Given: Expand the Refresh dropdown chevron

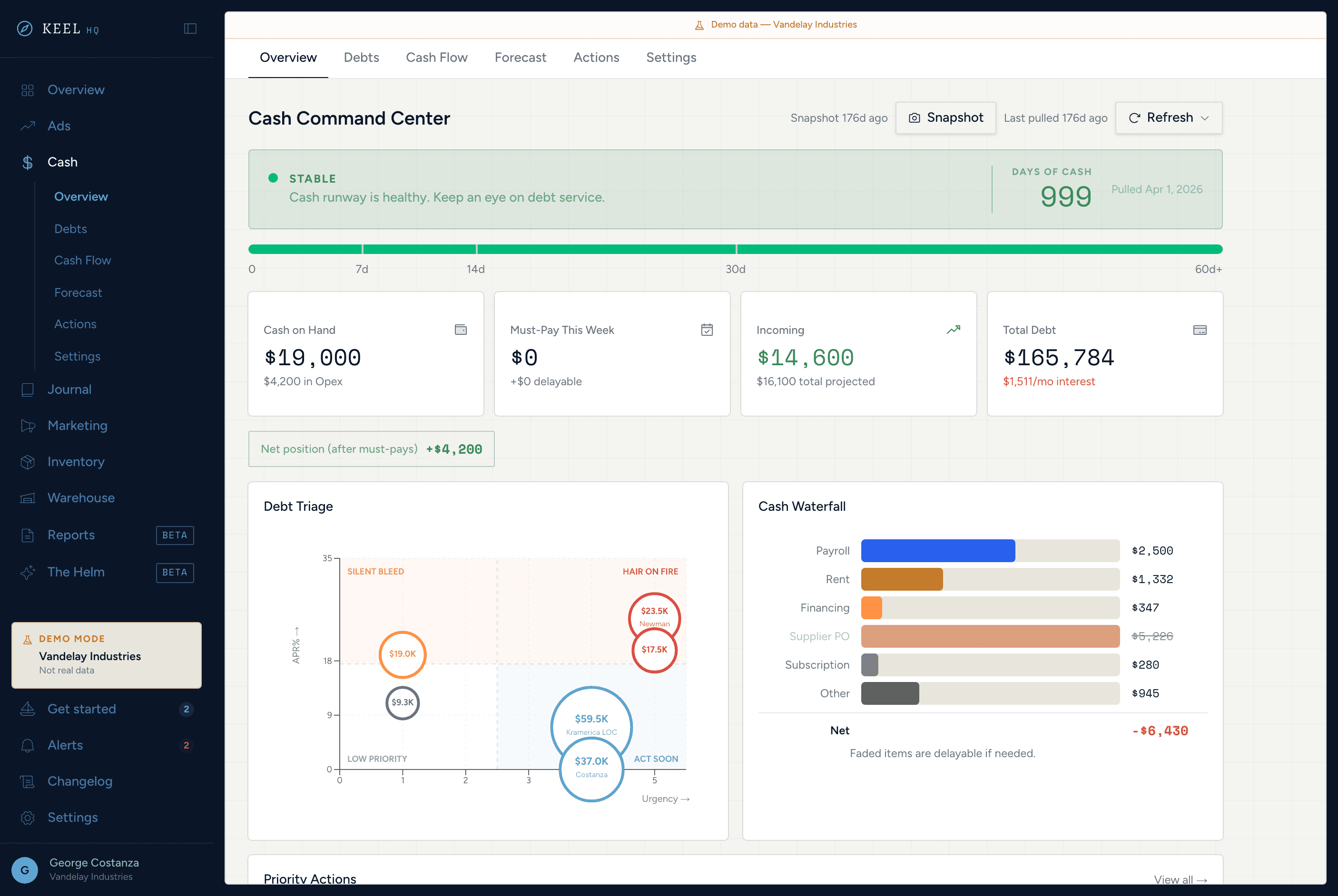Looking at the screenshot, I should pyautogui.click(x=1205, y=118).
